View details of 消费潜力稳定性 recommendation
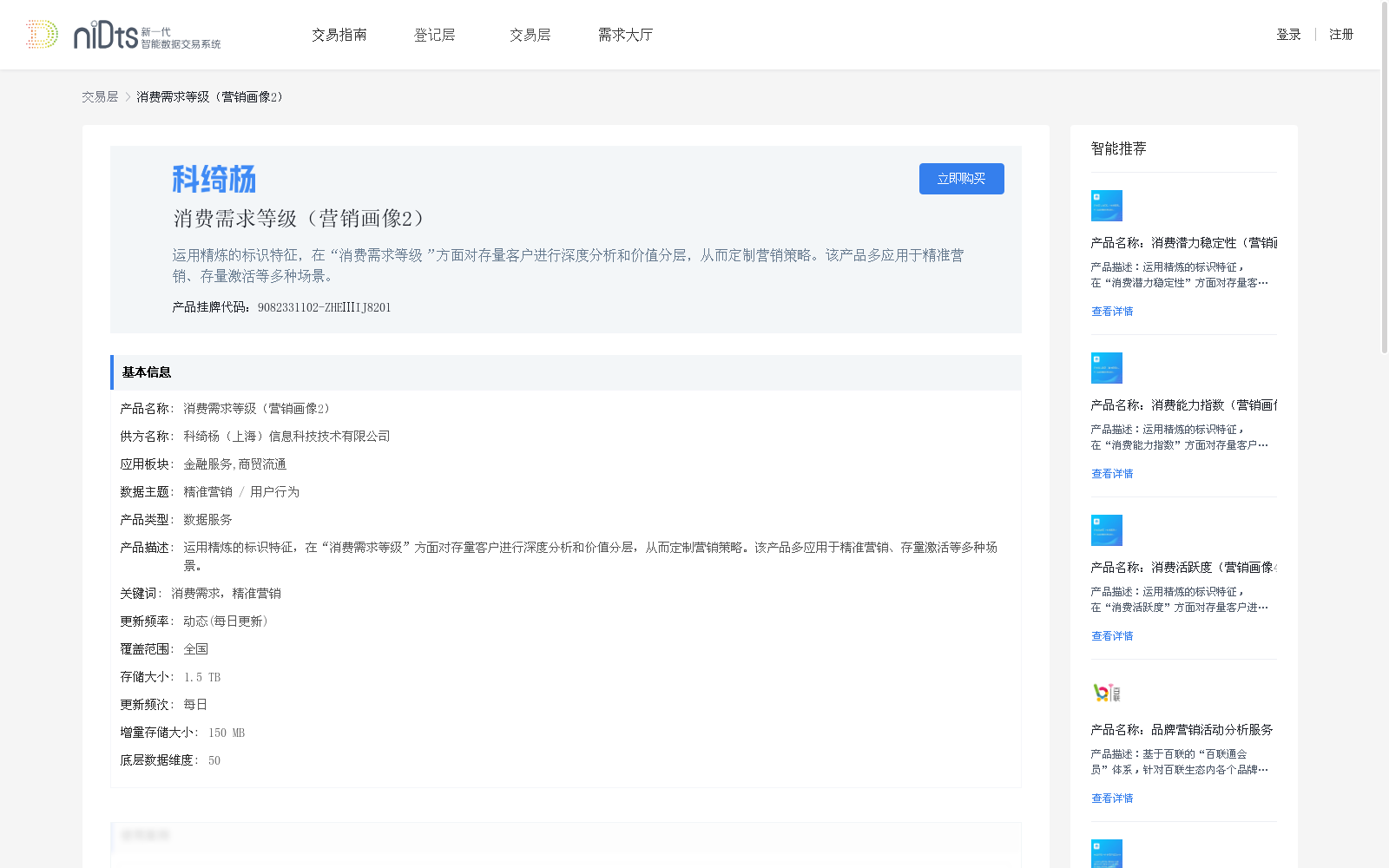Screen dimensions: 1389x868 [1112, 312]
